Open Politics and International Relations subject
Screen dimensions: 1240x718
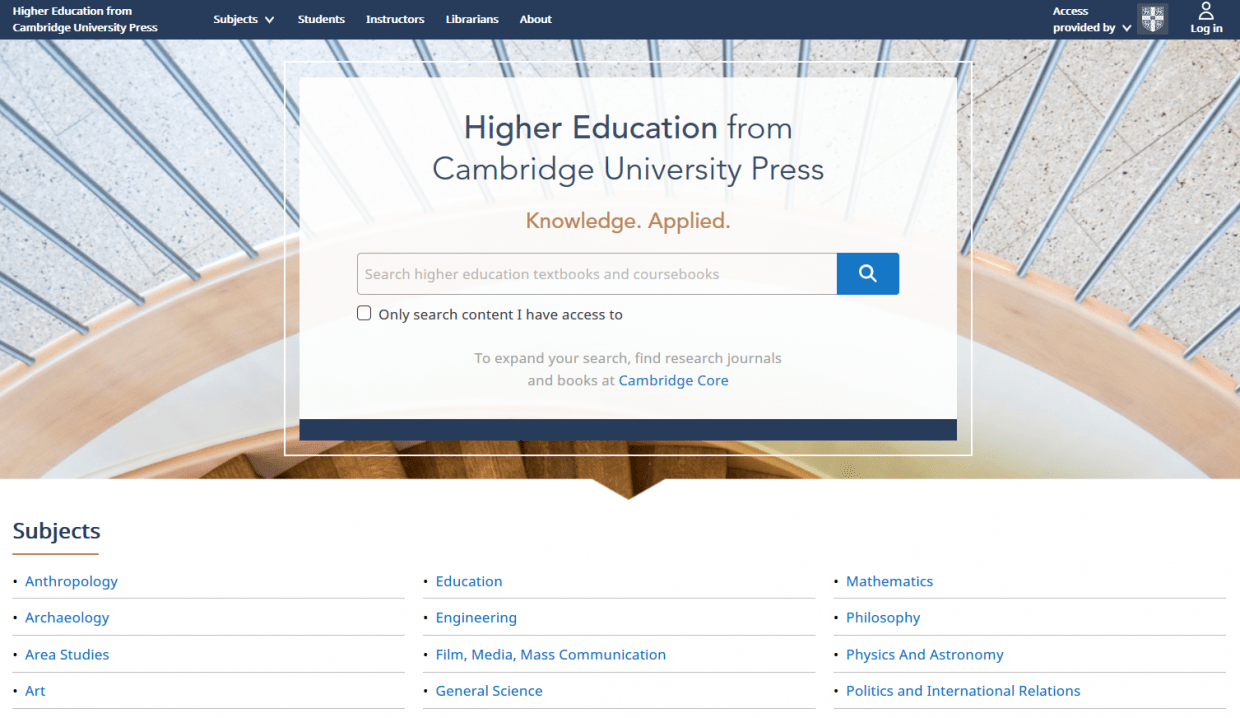pyautogui.click(x=963, y=691)
